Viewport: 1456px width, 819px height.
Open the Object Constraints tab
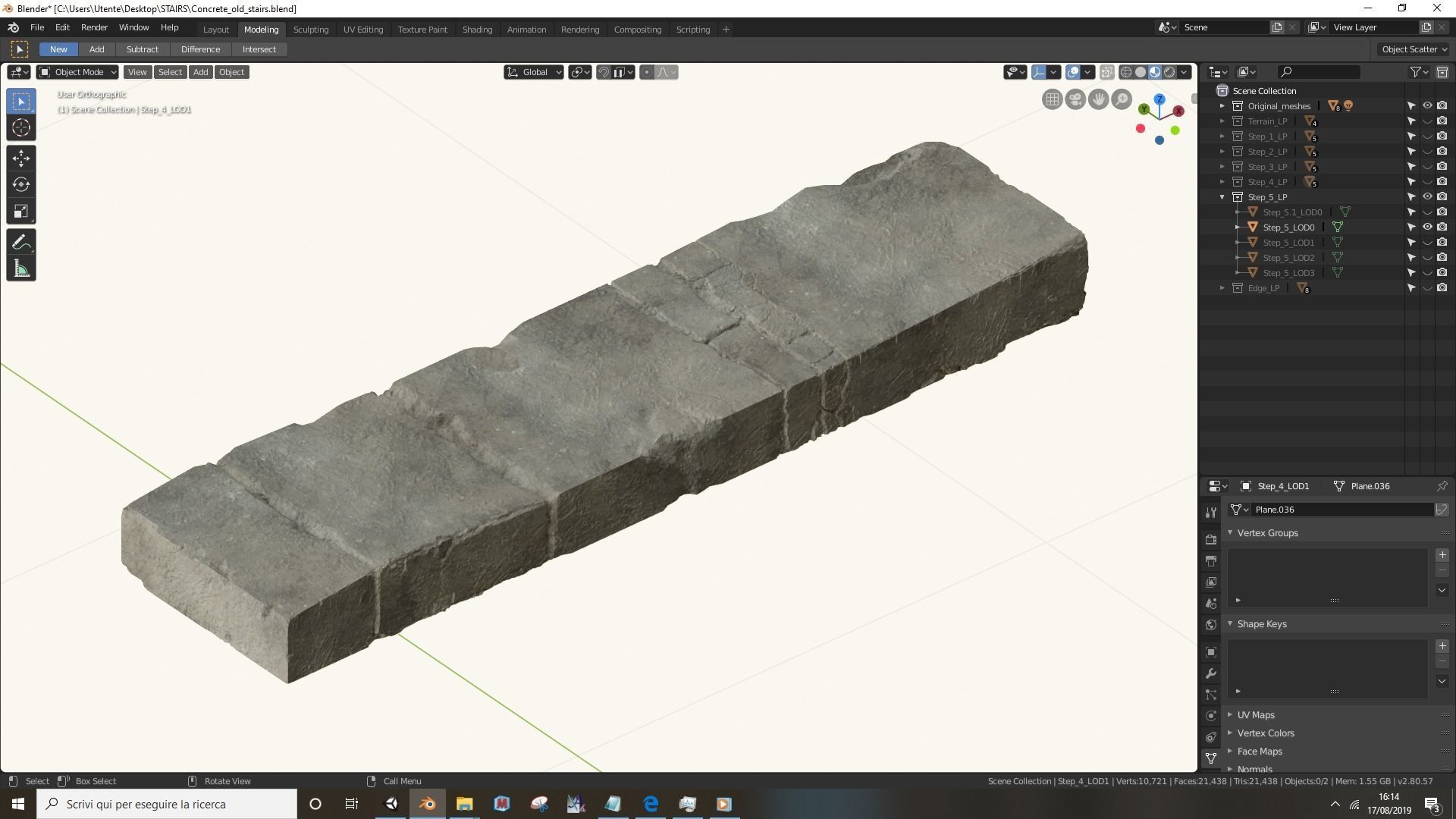click(1211, 737)
